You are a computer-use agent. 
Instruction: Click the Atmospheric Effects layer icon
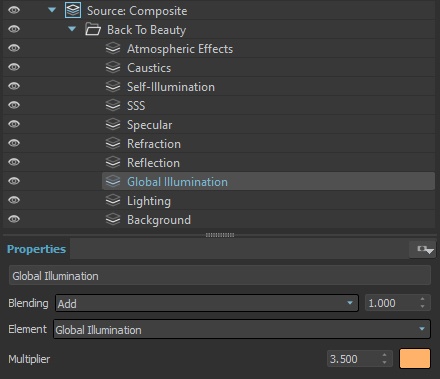click(x=113, y=48)
